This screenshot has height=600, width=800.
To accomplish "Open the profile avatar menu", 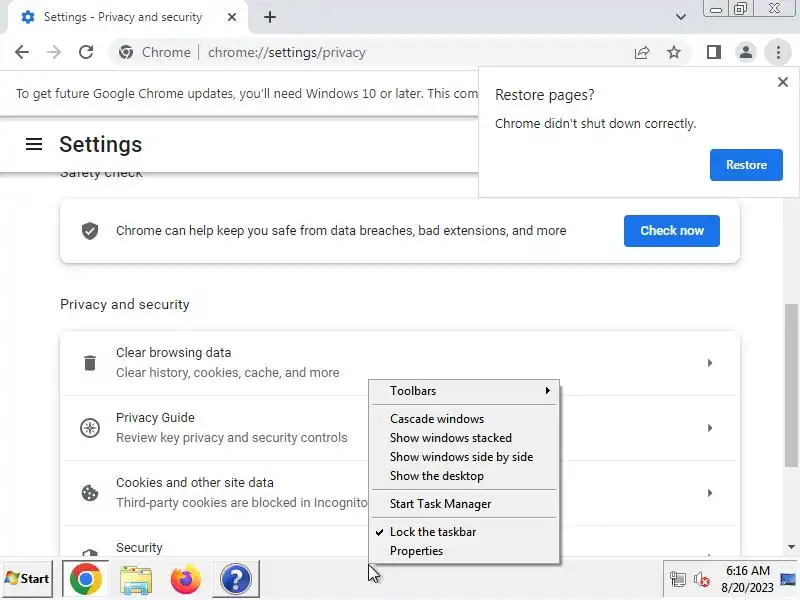I will pyautogui.click(x=745, y=52).
